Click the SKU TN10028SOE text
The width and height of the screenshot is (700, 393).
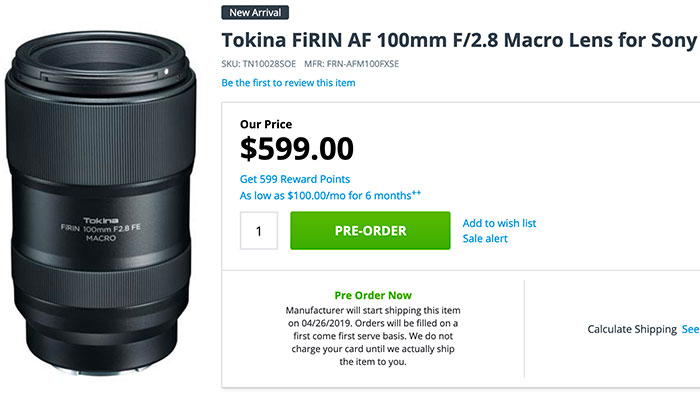[x=258, y=64]
